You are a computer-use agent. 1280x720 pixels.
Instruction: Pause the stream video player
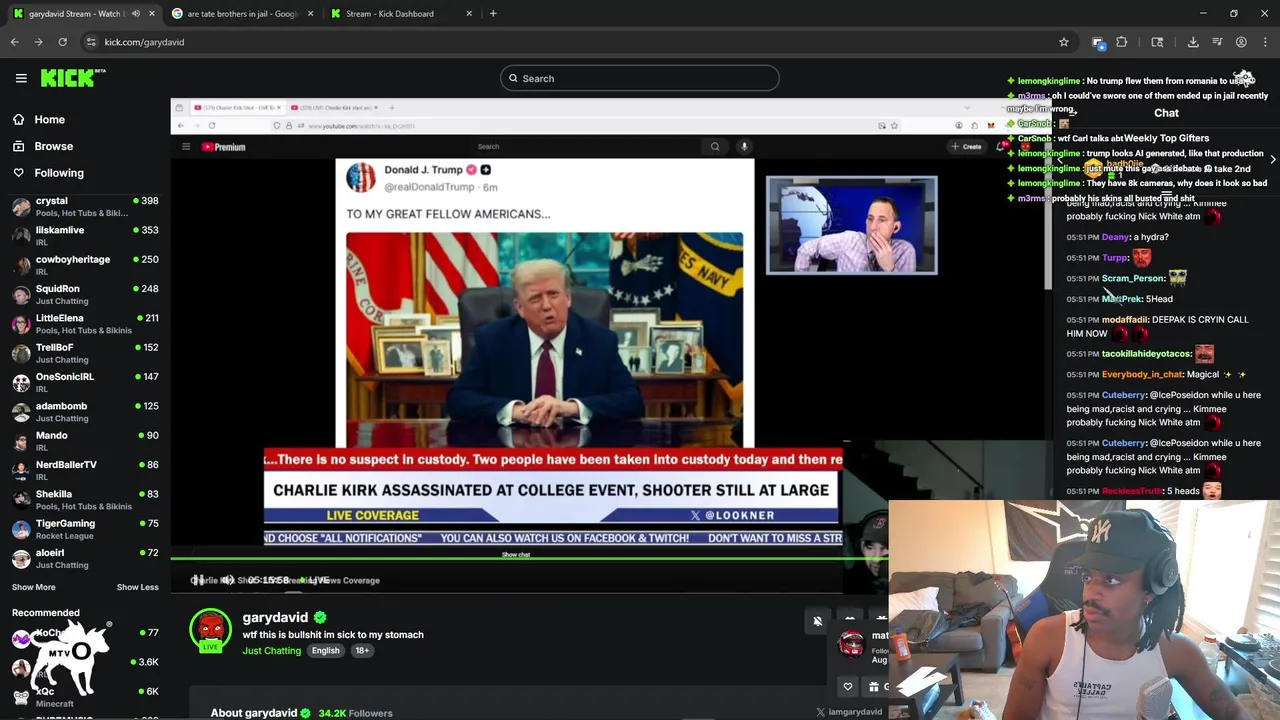198,580
